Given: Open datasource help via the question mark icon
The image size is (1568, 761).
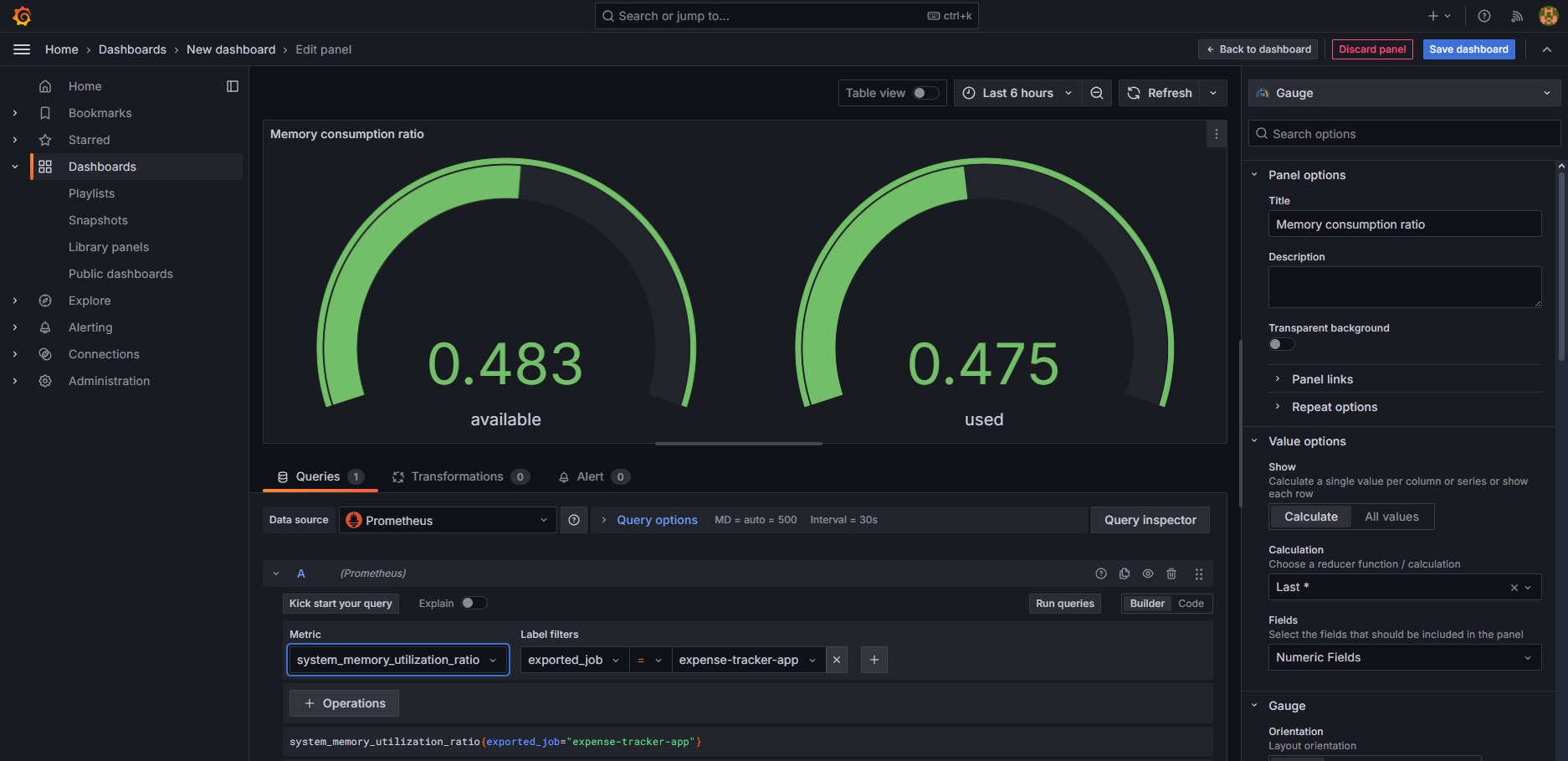Looking at the screenshot, I should [x=574, y=520].
